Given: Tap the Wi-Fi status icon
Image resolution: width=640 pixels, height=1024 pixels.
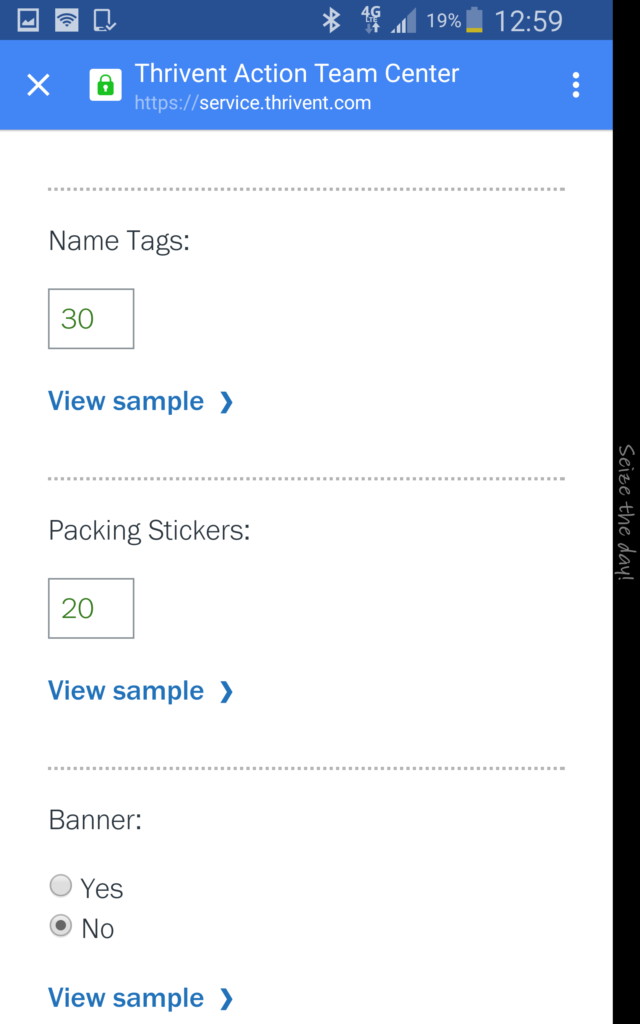Looking at the screenshot, I should click(67, 20).
